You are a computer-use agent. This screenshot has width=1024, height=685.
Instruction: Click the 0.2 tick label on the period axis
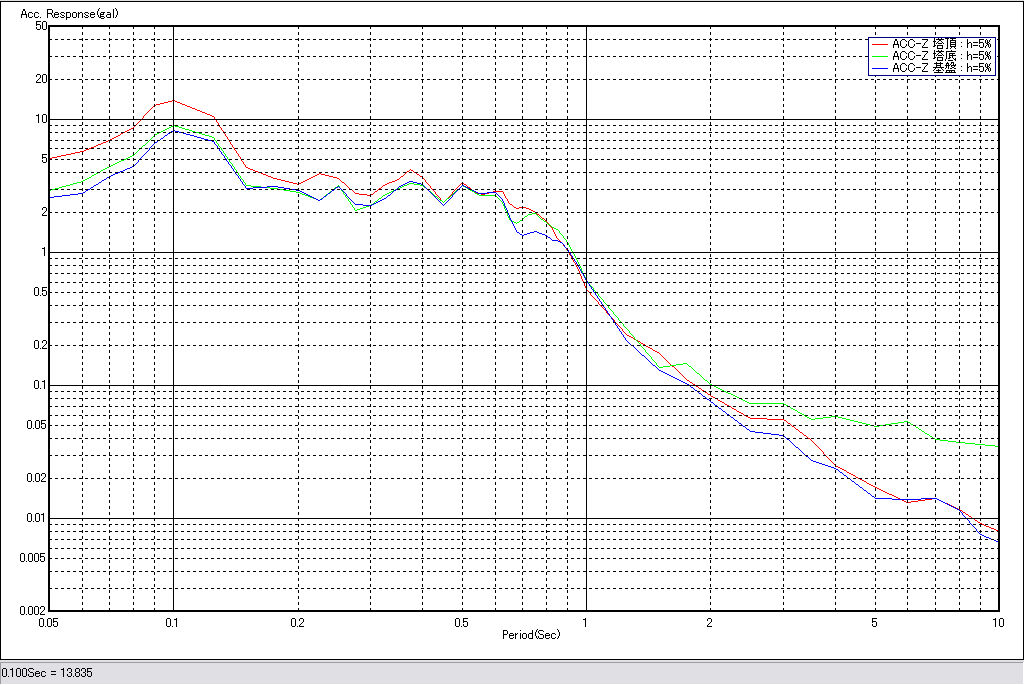pyautogui.click(x=297, y=622)
